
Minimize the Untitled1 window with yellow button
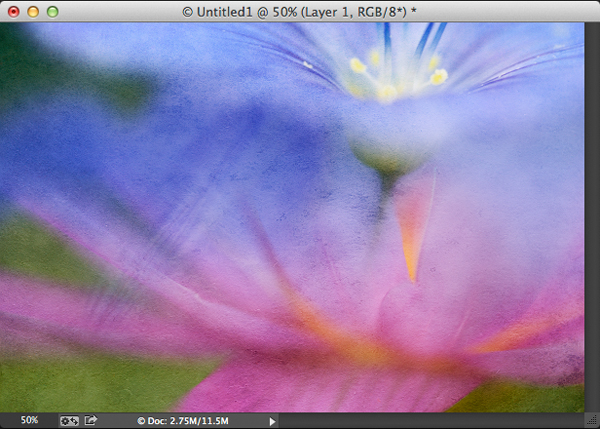(33, 12)
